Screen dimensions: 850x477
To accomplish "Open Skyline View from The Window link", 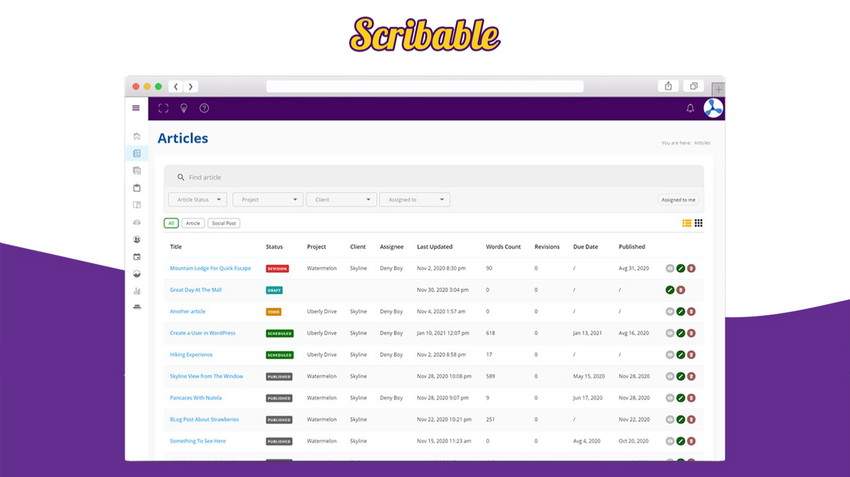I will (207, 376).
